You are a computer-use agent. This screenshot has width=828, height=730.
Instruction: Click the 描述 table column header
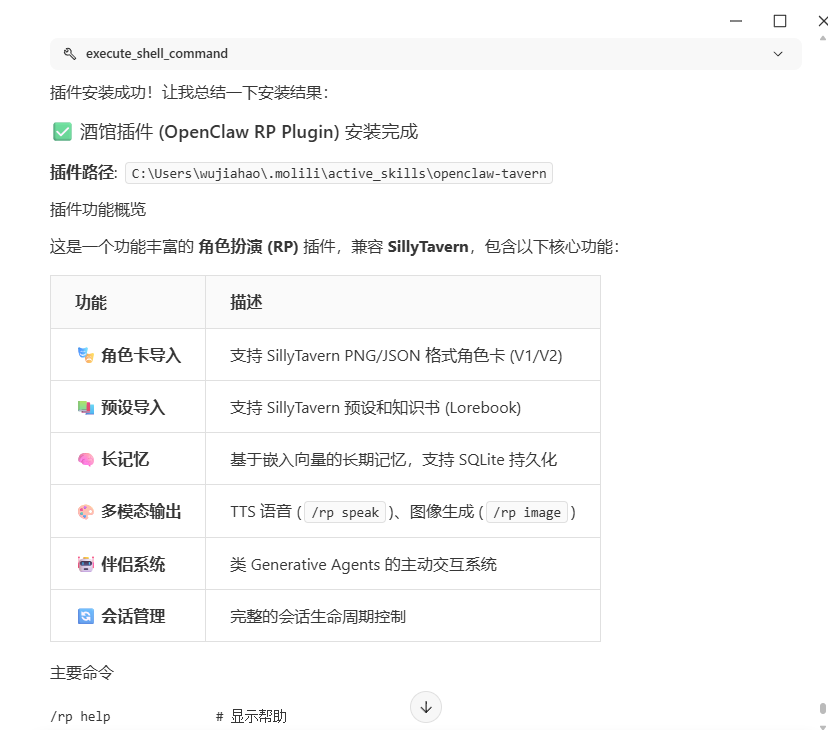[246, 302]
